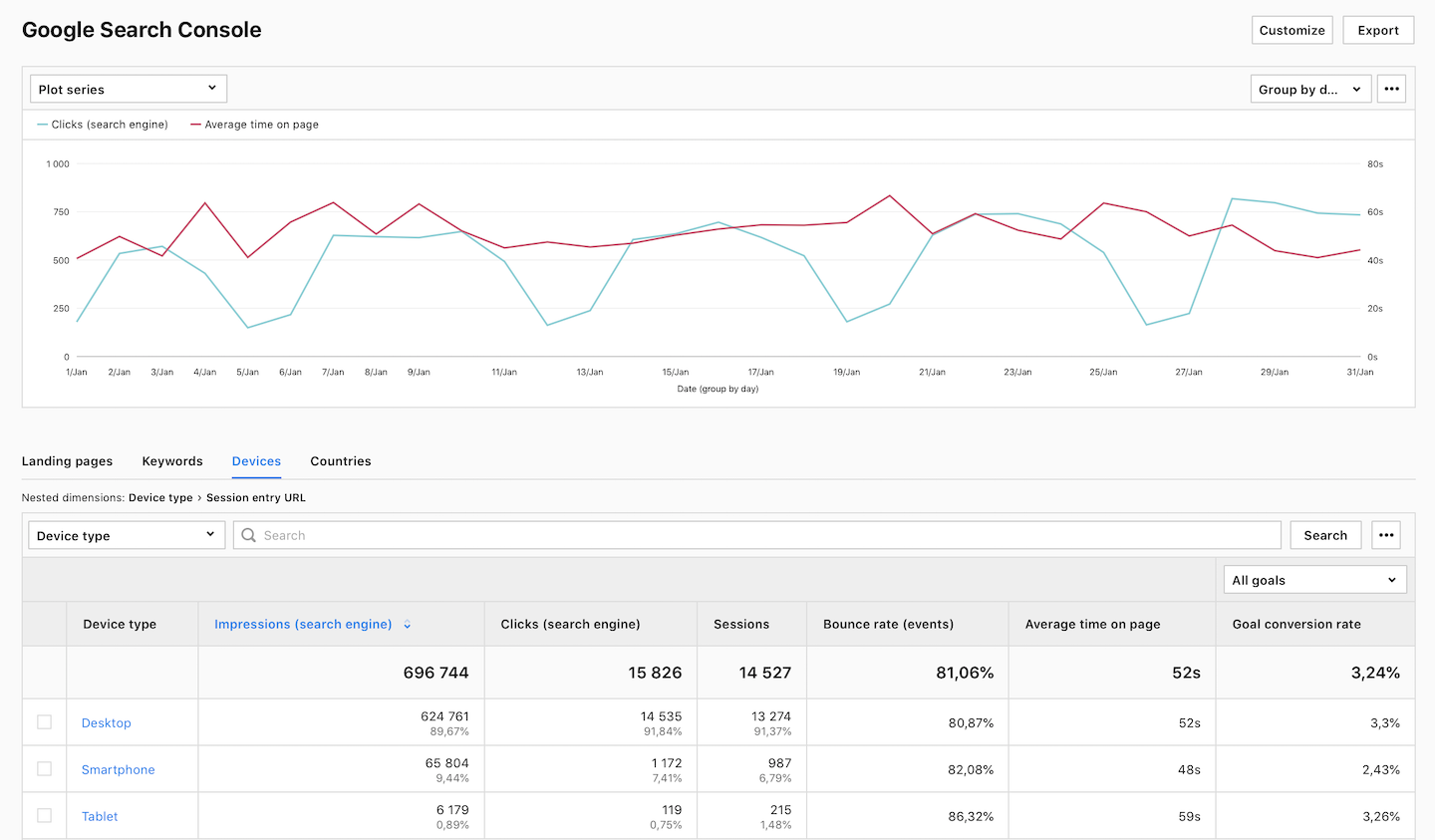The image size is (1435, 840).
Task: Open the Desktop device link
Action: pyautogui.click(x=107, y=723)
